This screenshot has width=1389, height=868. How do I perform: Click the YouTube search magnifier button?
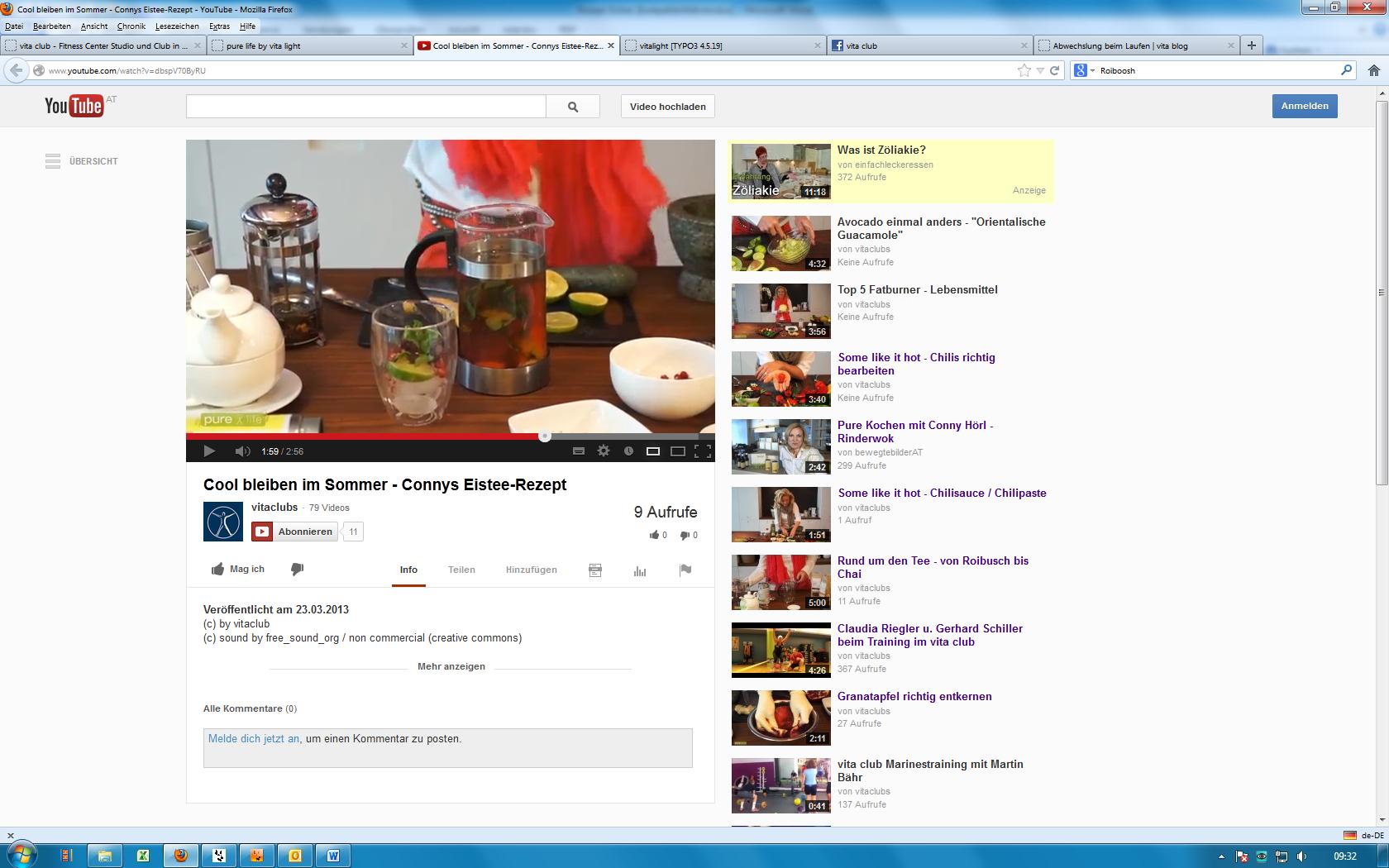tap(573, 107)
